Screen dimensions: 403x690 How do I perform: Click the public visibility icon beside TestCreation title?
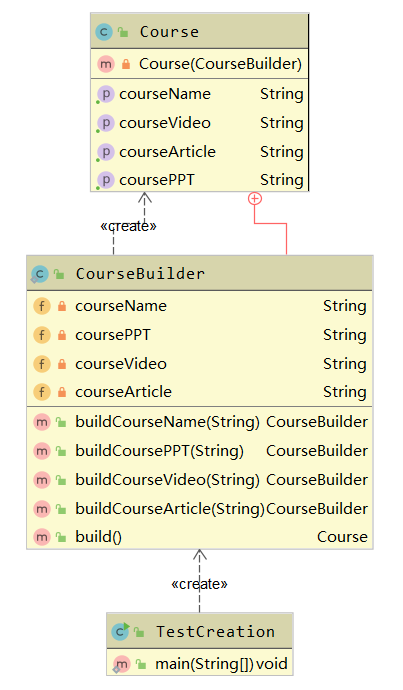pyautogui.click(x=139, y=632)
